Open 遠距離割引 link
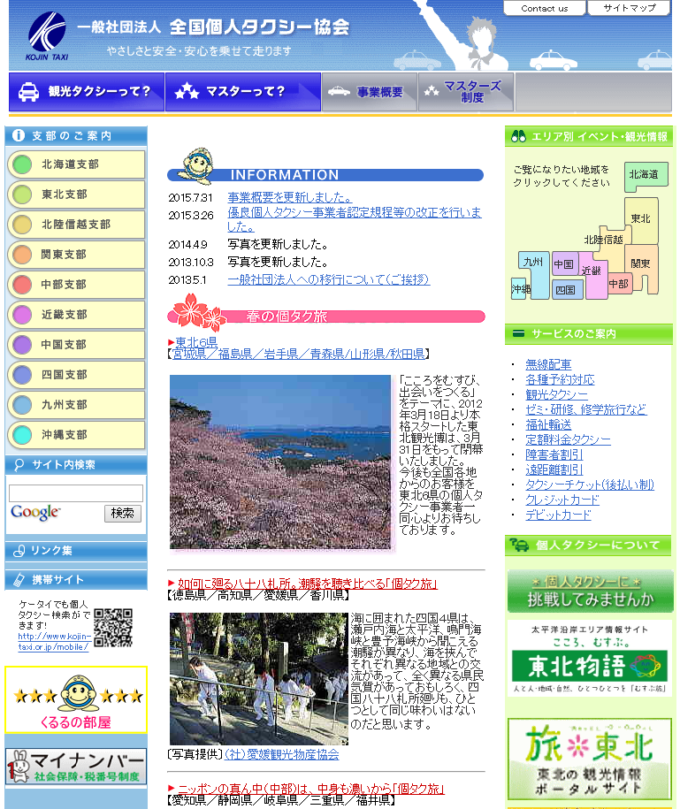680x809 pixels. [x=554, y=470]
